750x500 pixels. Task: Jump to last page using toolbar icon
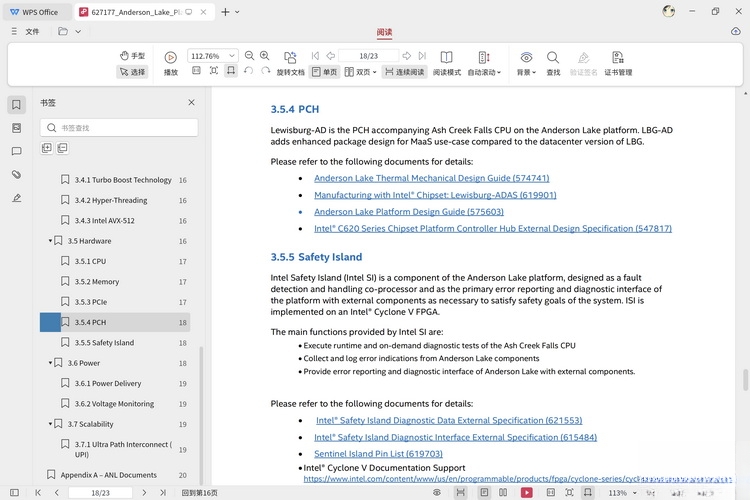coord(422,56)
